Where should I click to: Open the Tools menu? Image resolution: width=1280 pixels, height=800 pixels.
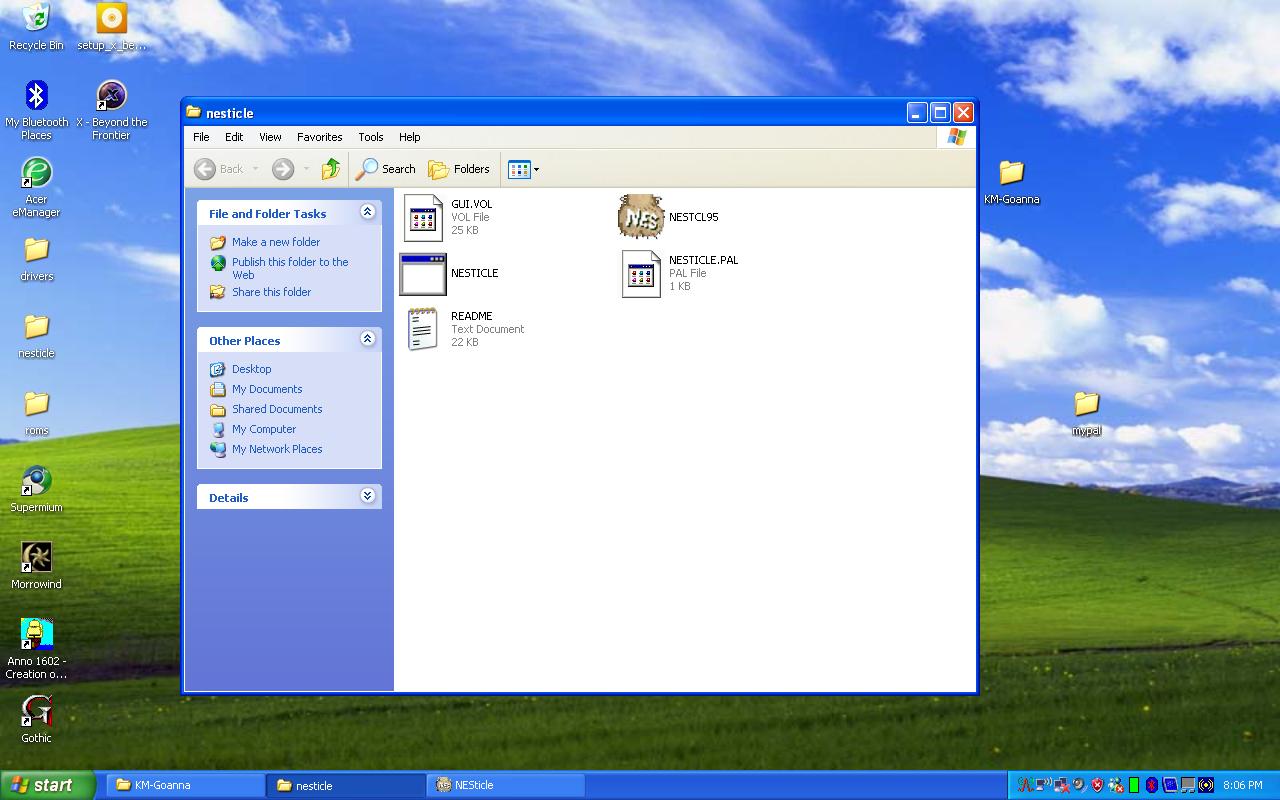coord(370,137)
